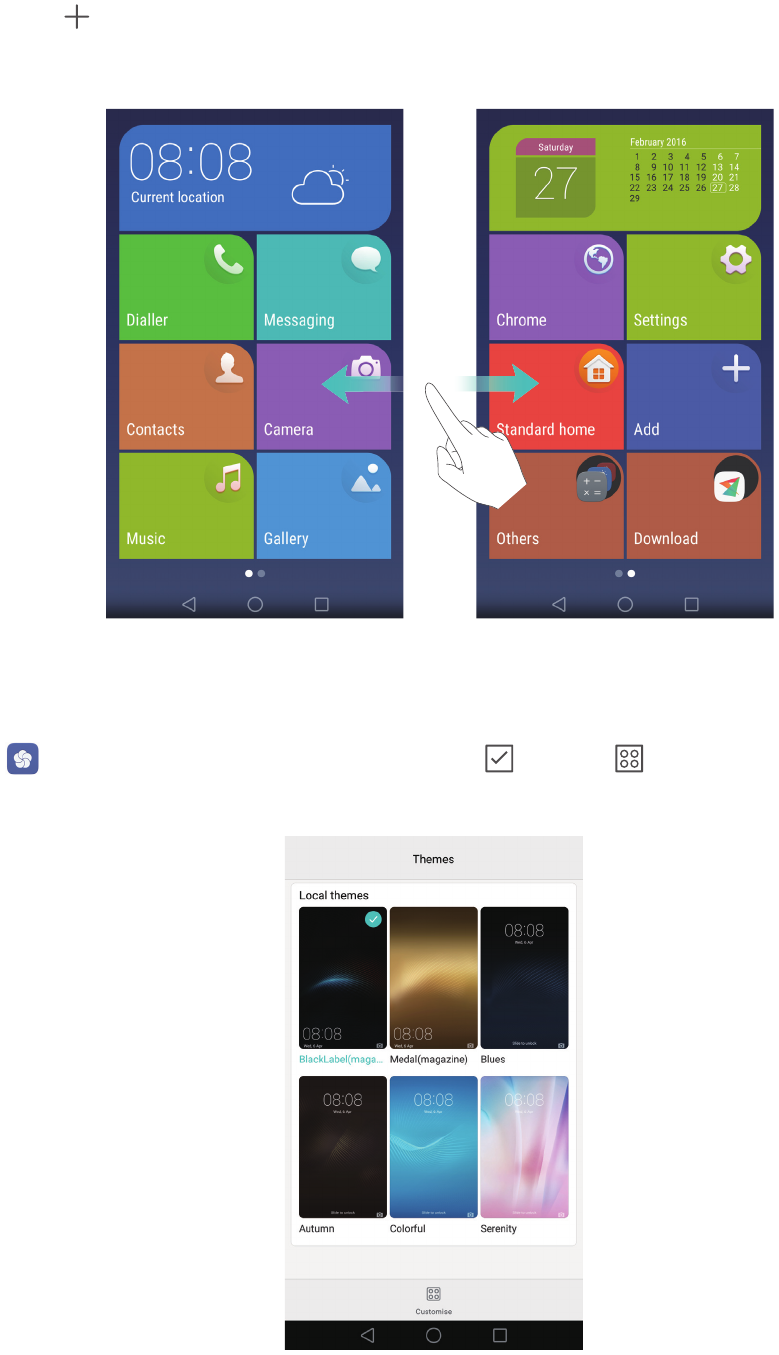This screenshot has width=779, height=1355.
Task: Pick the Colorful theme
Action: point(433,1147)
